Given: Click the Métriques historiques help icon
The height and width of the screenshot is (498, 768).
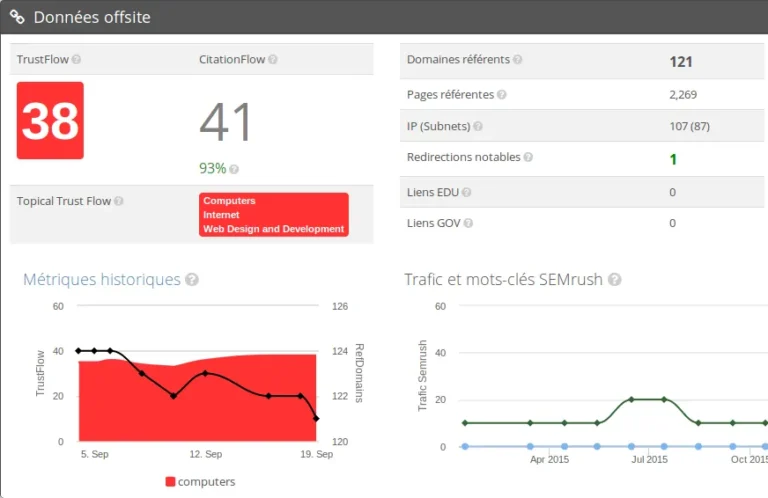Looking at the screenshot, I should coord(192,280).
